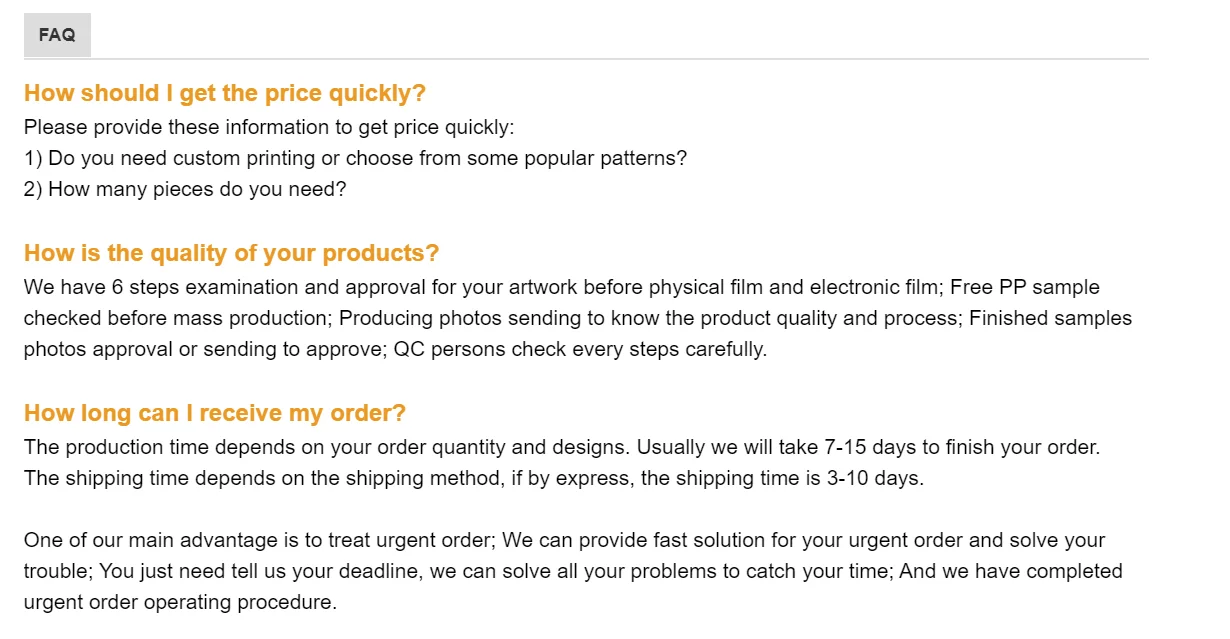
Task: Click the "3-10 days" shipping time text
Action: coord(876,478)
